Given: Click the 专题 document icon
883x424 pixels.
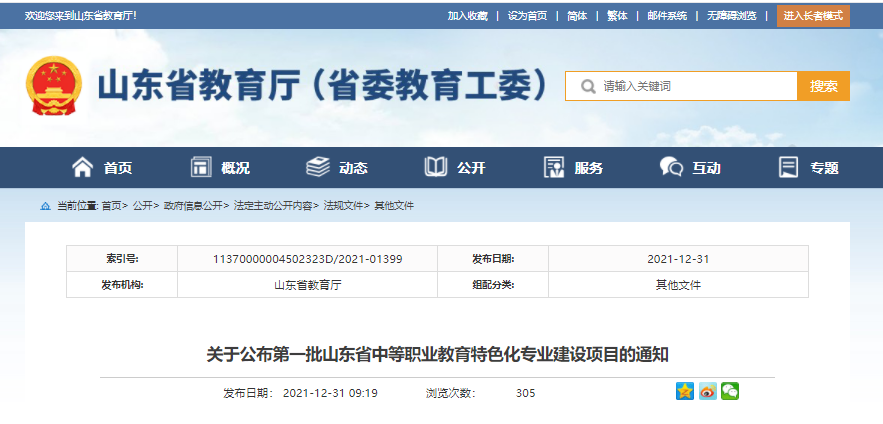Looking at the screenshot, I should (x=788, y=167).
